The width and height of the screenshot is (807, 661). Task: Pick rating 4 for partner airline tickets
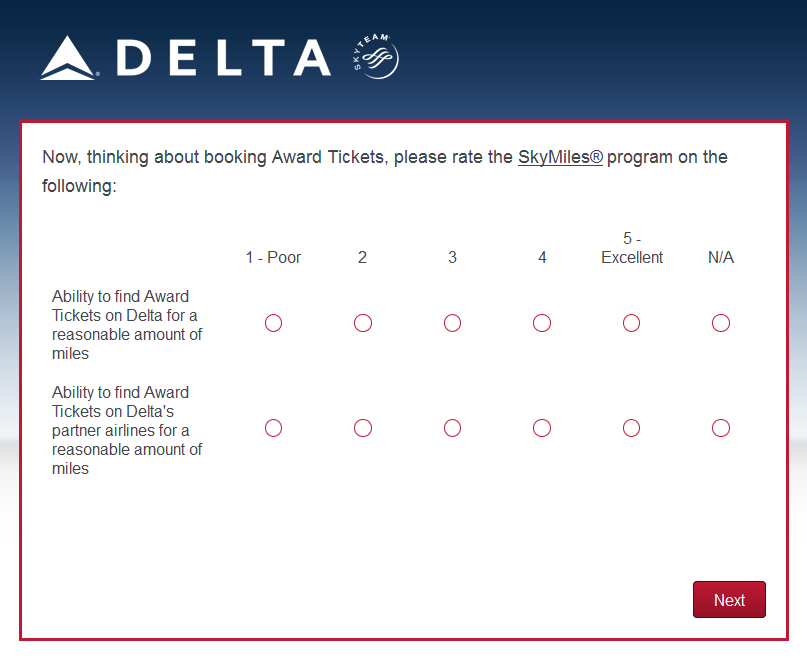pyautogui.click(x=542, y=428)
